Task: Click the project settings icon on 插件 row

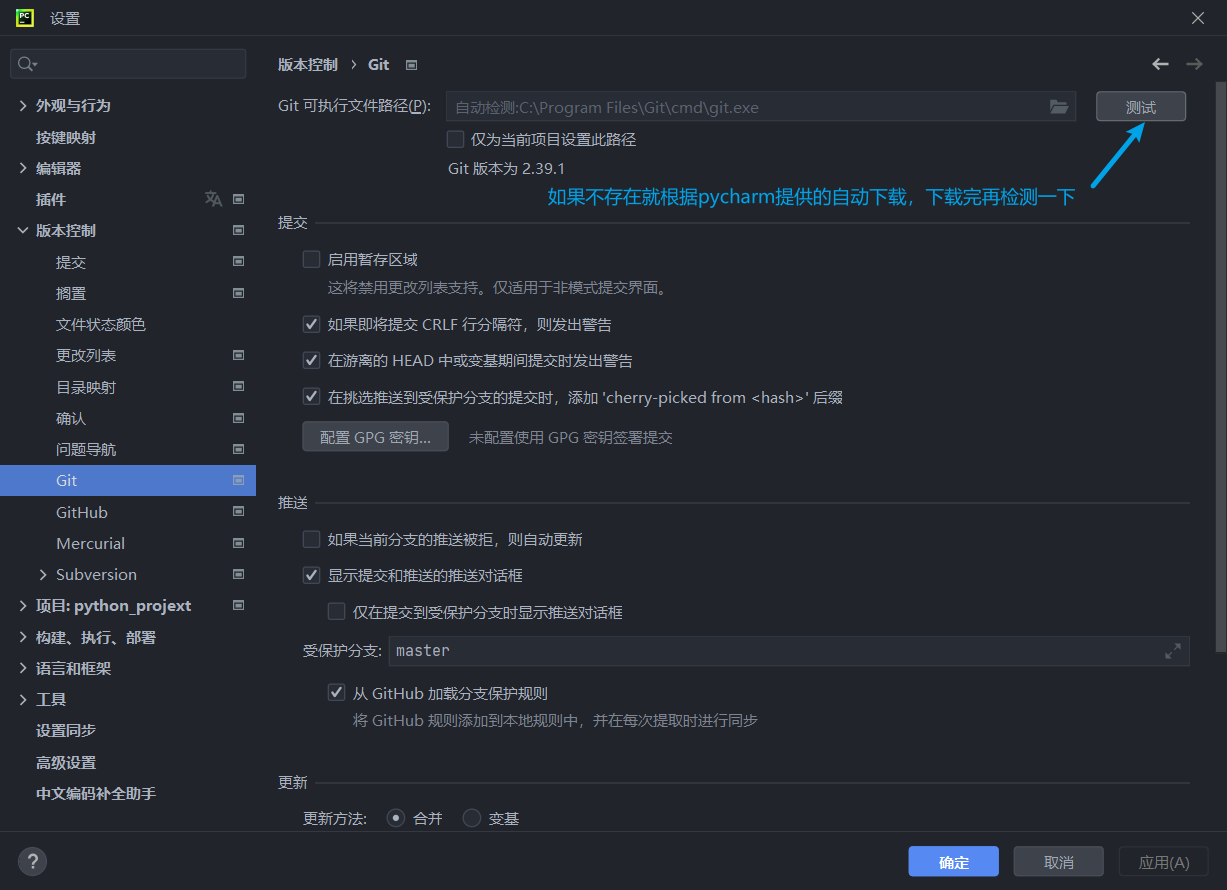Action: (238, 199)
